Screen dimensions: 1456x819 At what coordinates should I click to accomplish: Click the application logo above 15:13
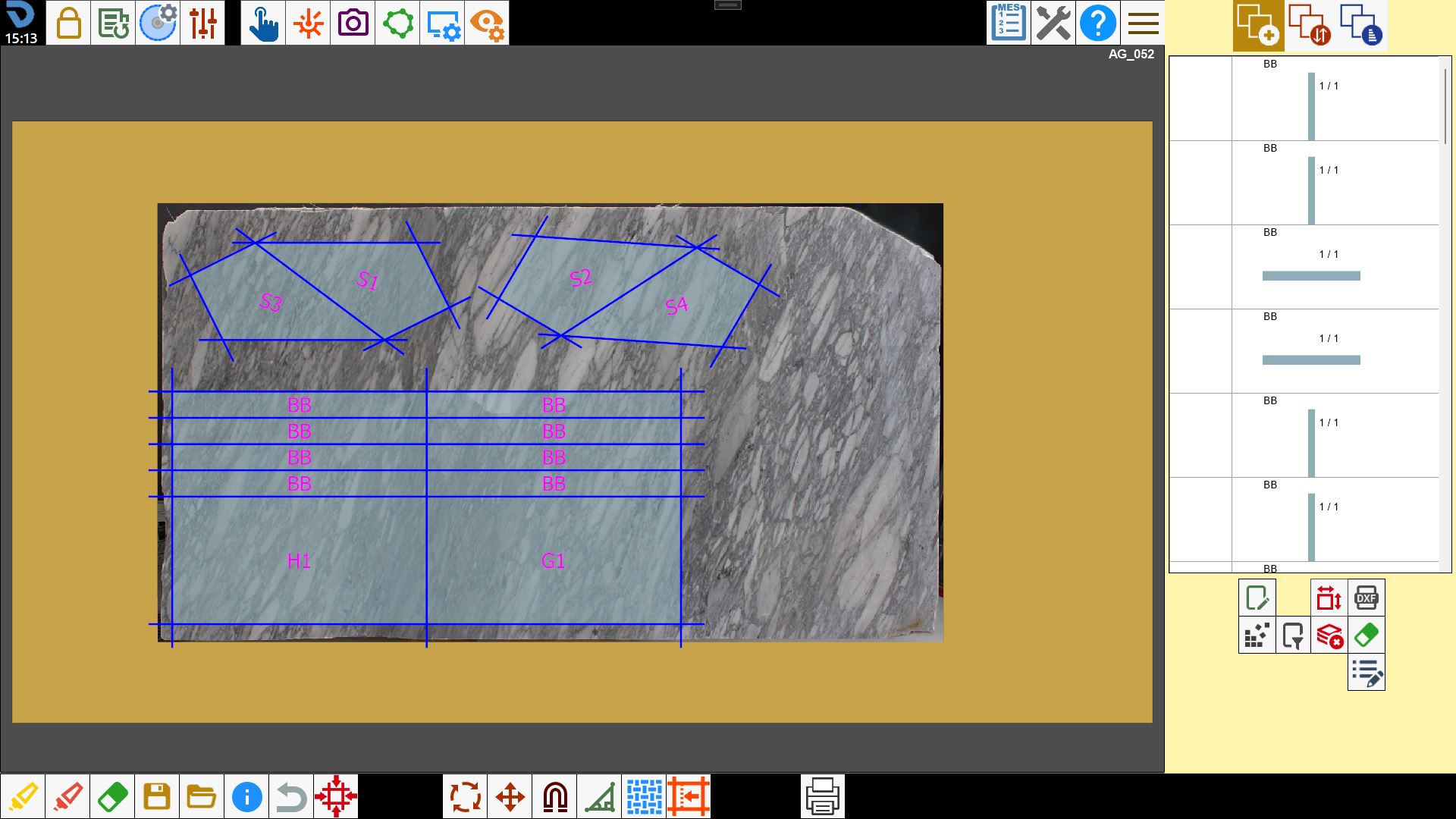20,15
